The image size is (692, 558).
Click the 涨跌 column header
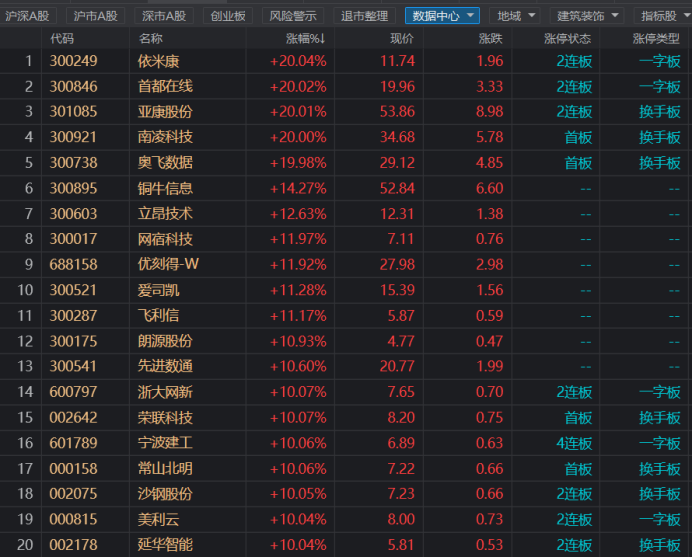coord(491,38)
